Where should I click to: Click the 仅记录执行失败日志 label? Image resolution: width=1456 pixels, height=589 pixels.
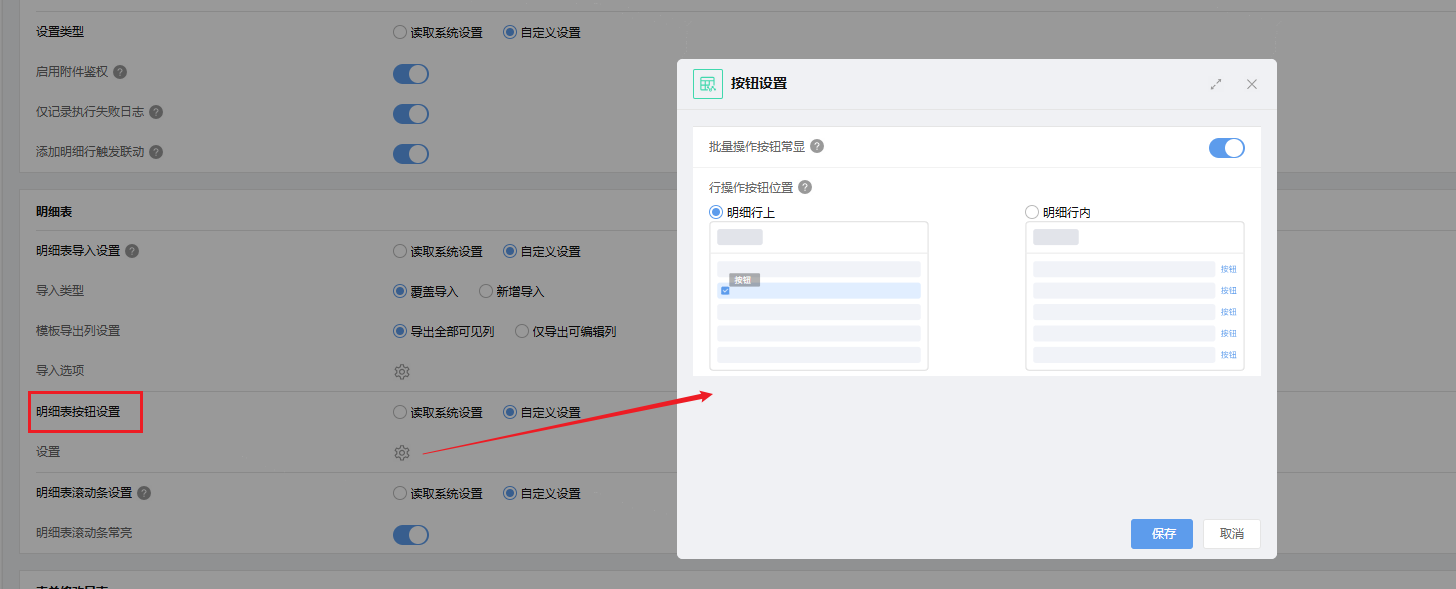[90, 112]
